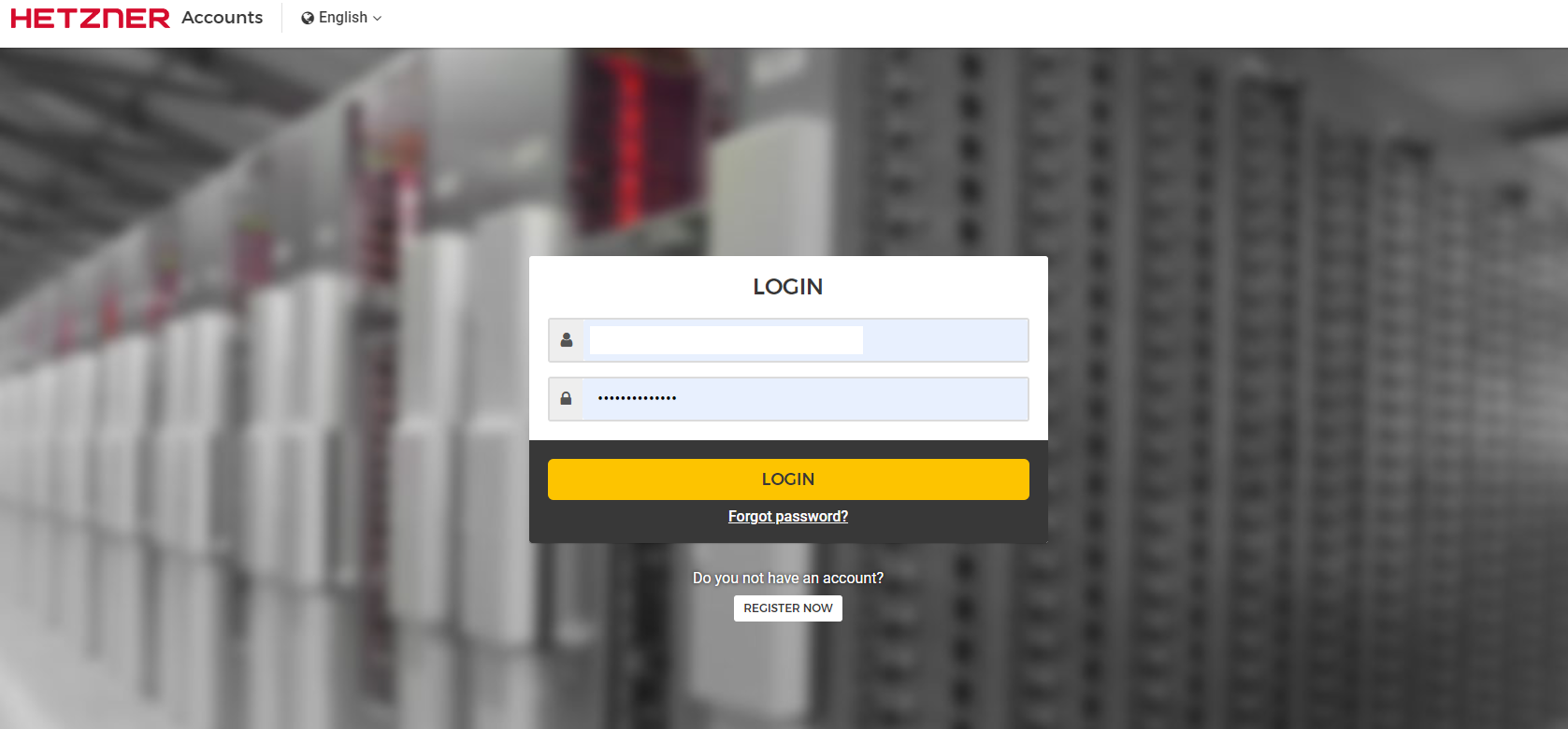Click the padlock icon beside password field
This screenshot has height=729, width=1568.
click(x=566, y=399)
